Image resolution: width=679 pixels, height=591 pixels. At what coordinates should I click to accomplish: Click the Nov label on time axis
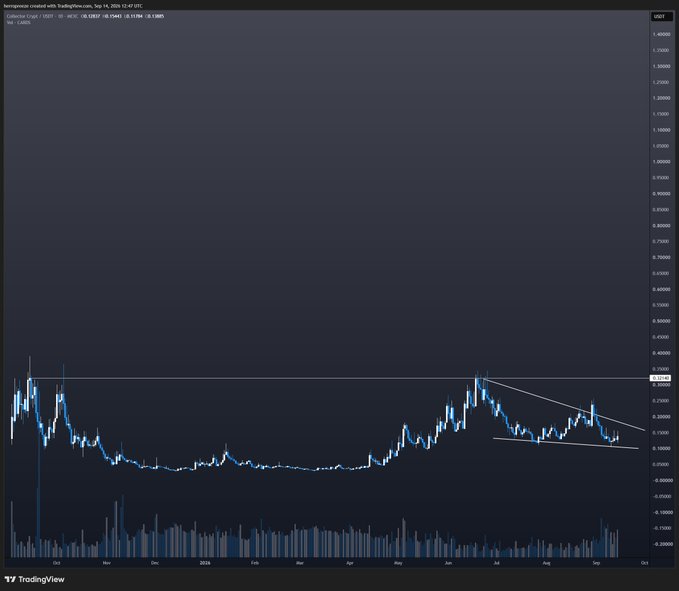[x=107, y=563]
